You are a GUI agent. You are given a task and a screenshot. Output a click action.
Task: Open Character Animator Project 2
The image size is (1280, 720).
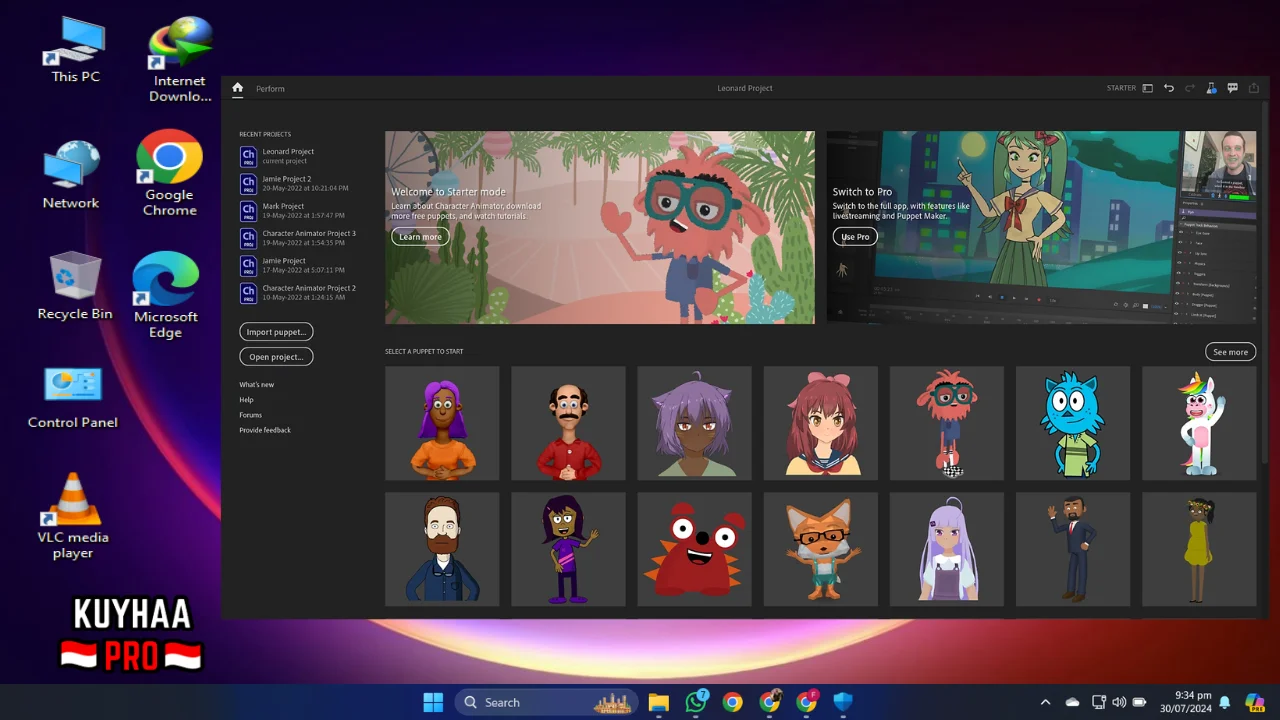point(298,292)
